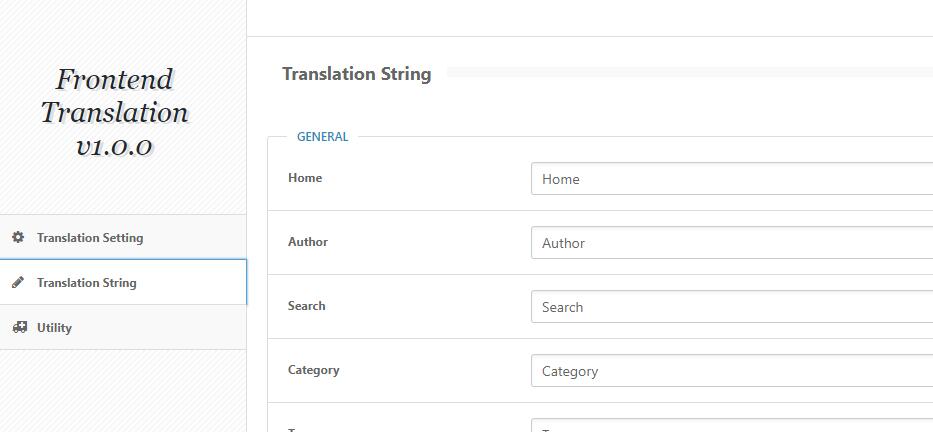Focus the Home translation input field
Image resolution: width=933 pixels, height=432 pixels.
point(731,179)
